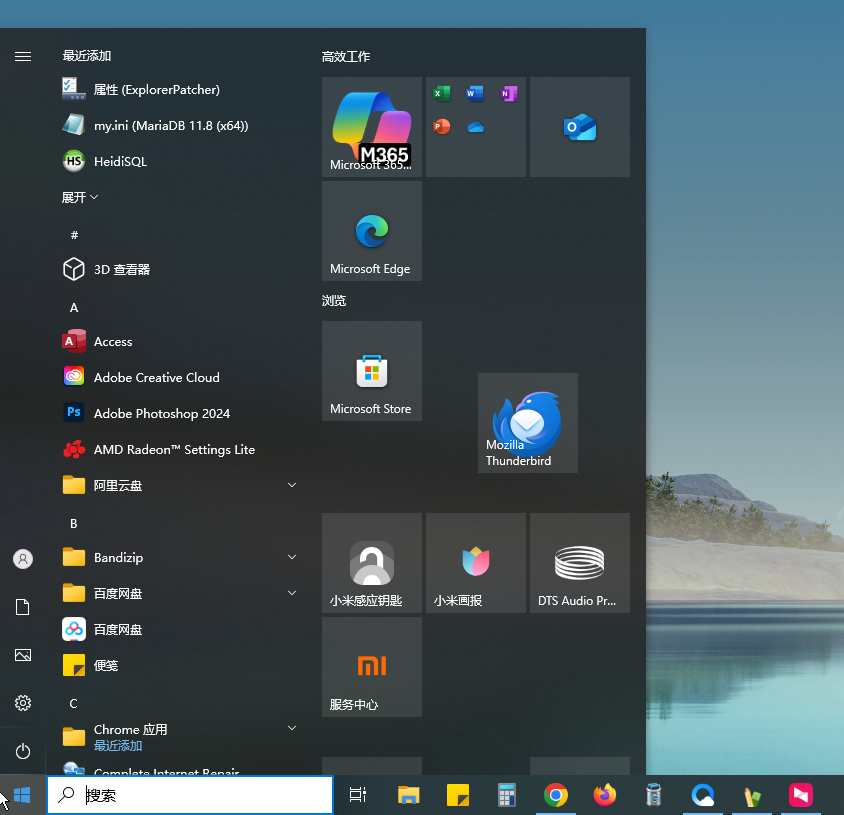The height and width of the screenshot is (815, 844).
Task: Launch Excel from the Office tile group
Action: pos(442,94)
